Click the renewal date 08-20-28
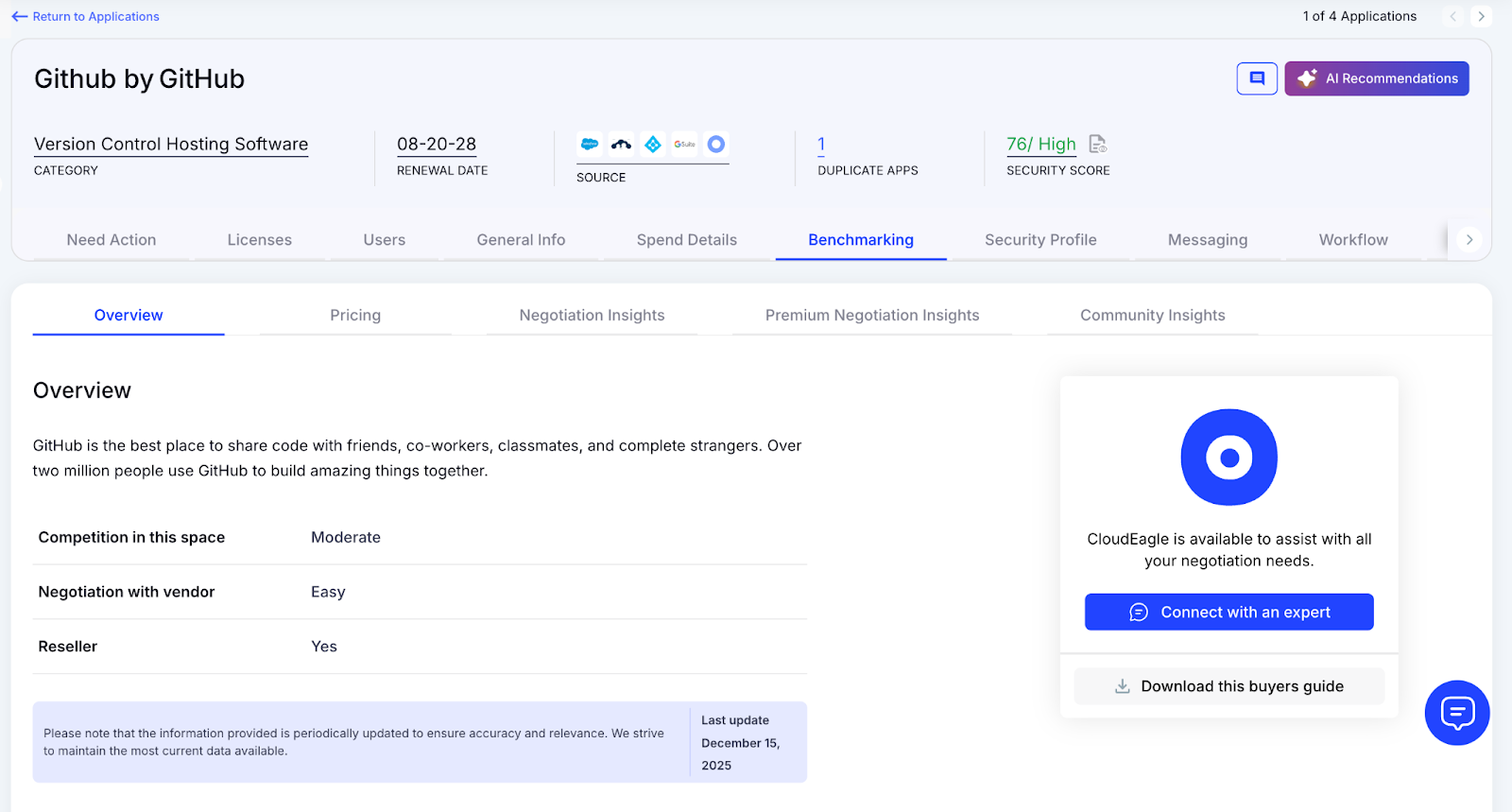Viewport: 1512px width, 812px height. (x=437, y=145)
